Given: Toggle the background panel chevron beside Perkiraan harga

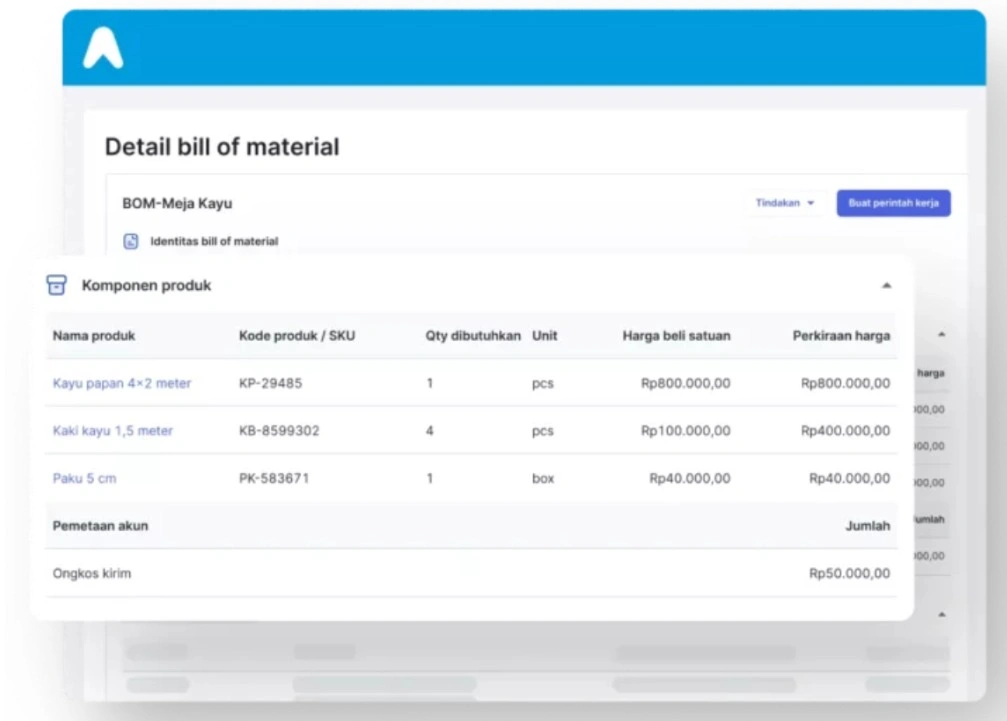Looking at the screenshot, I should pyautogui.click(x=941, y=334).
